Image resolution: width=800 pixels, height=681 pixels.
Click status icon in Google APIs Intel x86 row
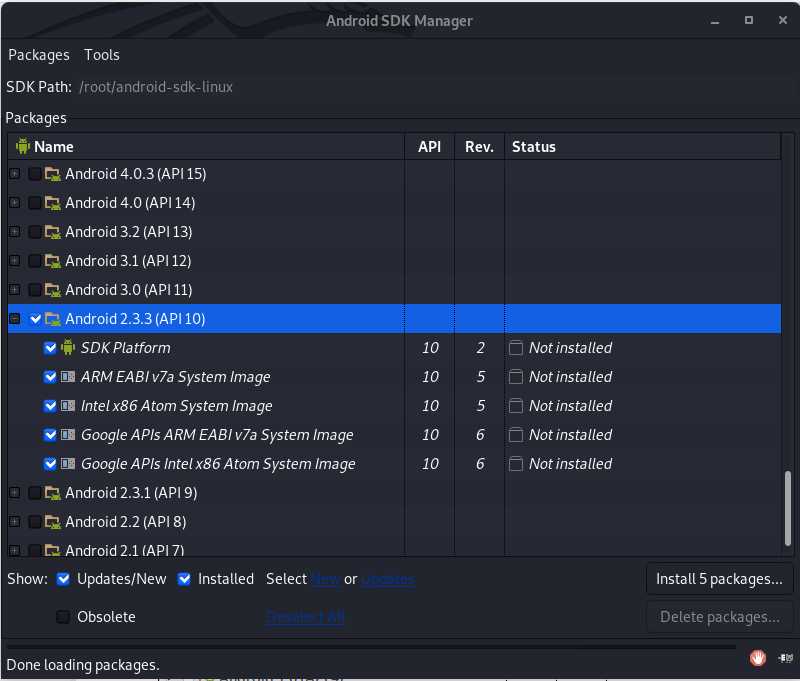(516, 464)
